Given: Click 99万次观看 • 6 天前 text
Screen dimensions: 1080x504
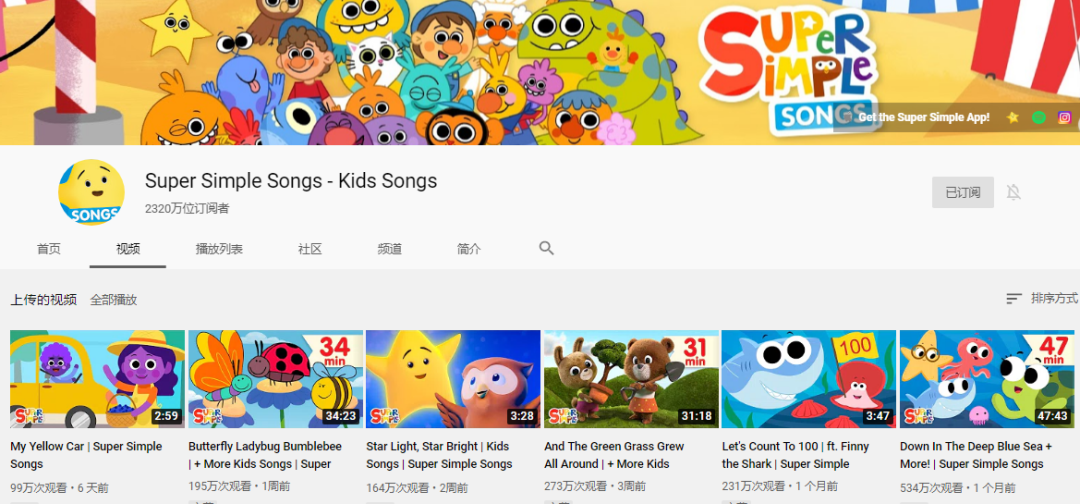Looking at the screenshot, I should tap(59, 488).
